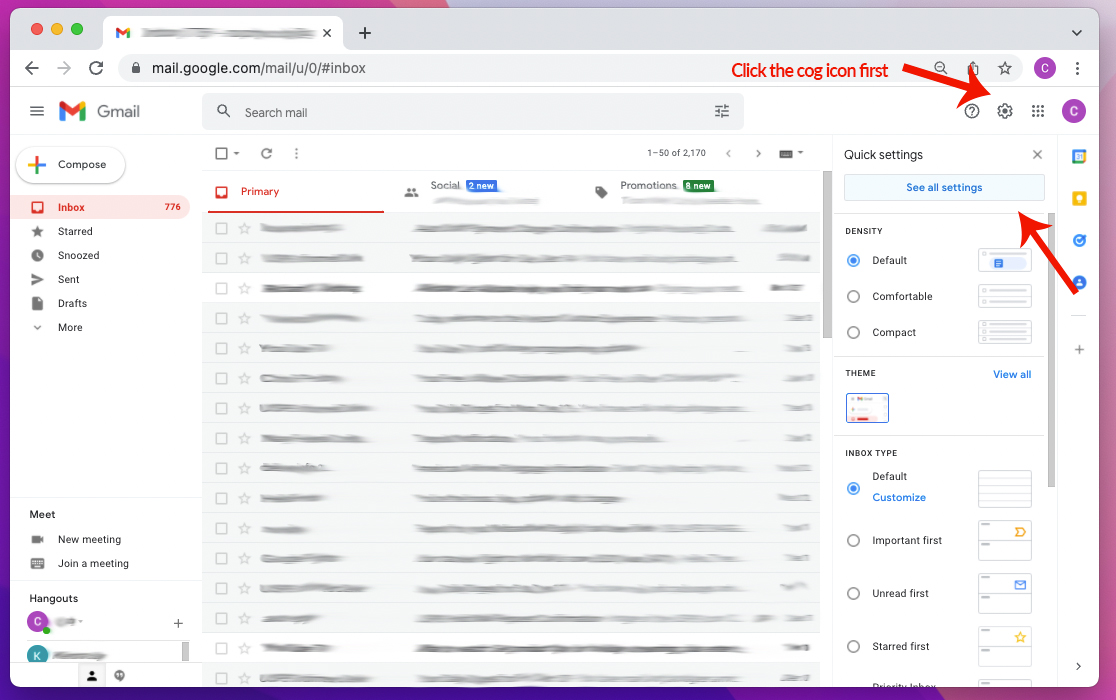Show search options filter icon
The height and width of the screenshot is (700, 1116).
(722, 111)
